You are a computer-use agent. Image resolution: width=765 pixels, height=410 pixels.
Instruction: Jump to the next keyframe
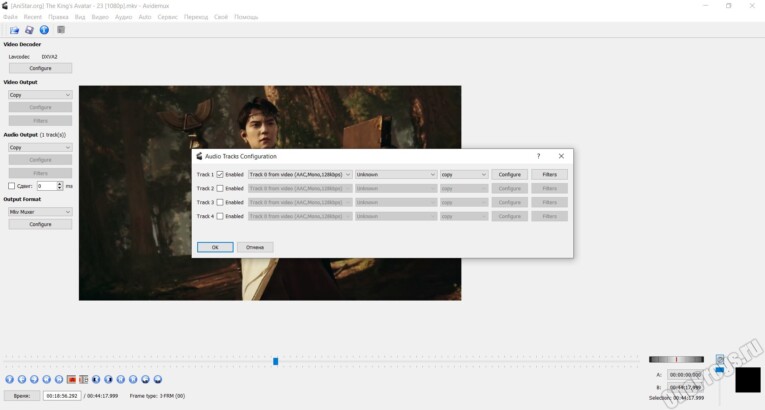59,379
